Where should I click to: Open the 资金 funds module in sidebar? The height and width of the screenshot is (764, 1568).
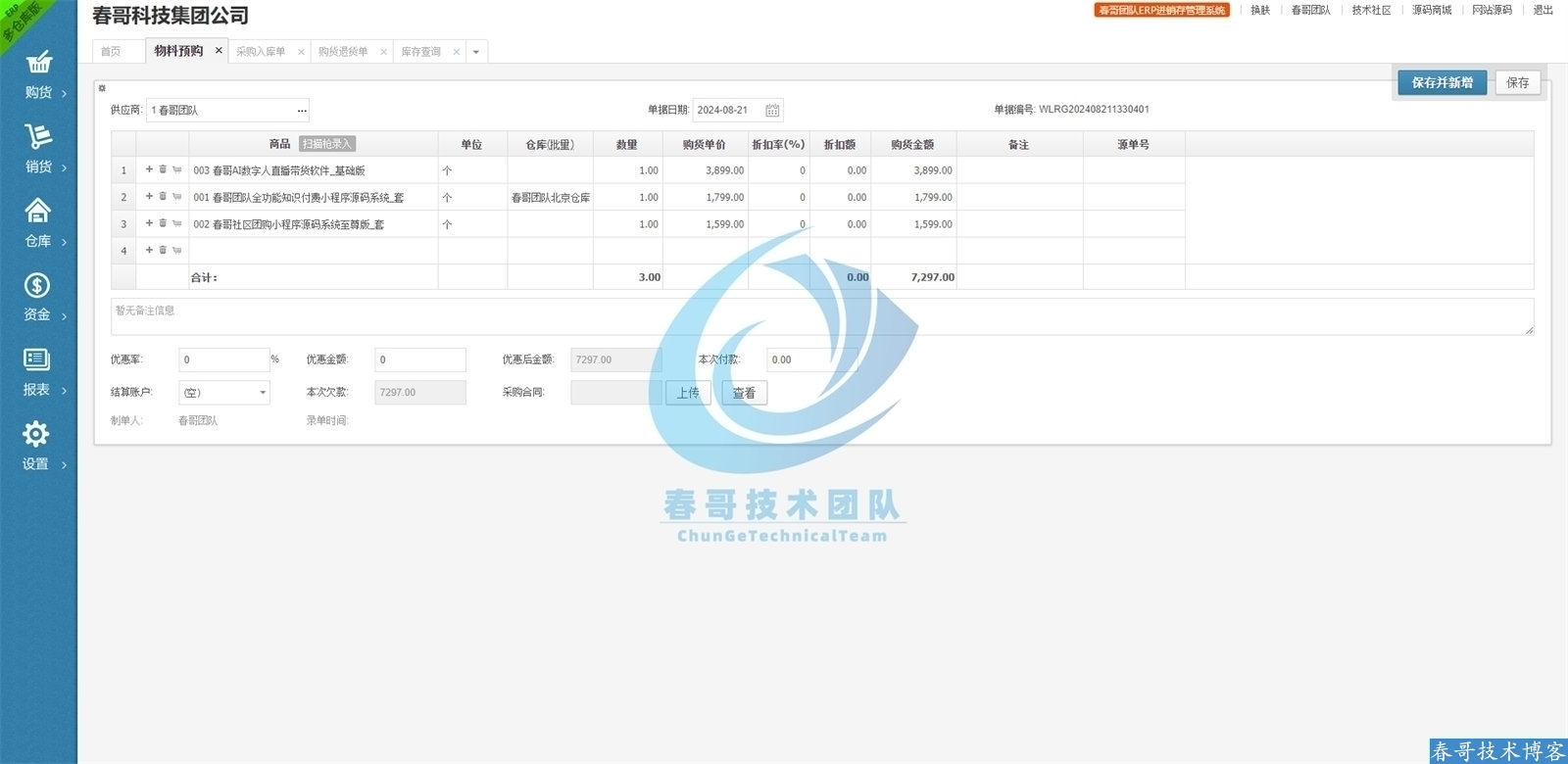[x=38, y=298]
